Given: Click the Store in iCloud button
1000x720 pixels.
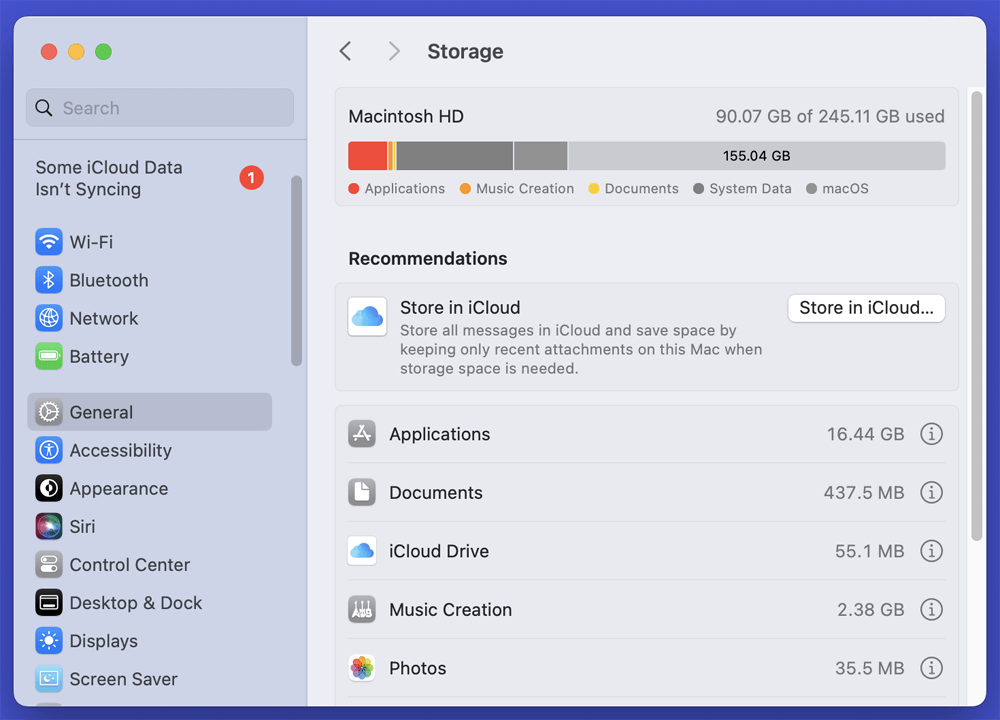Looking at the screenshot, I should click(x=866, y=308).
